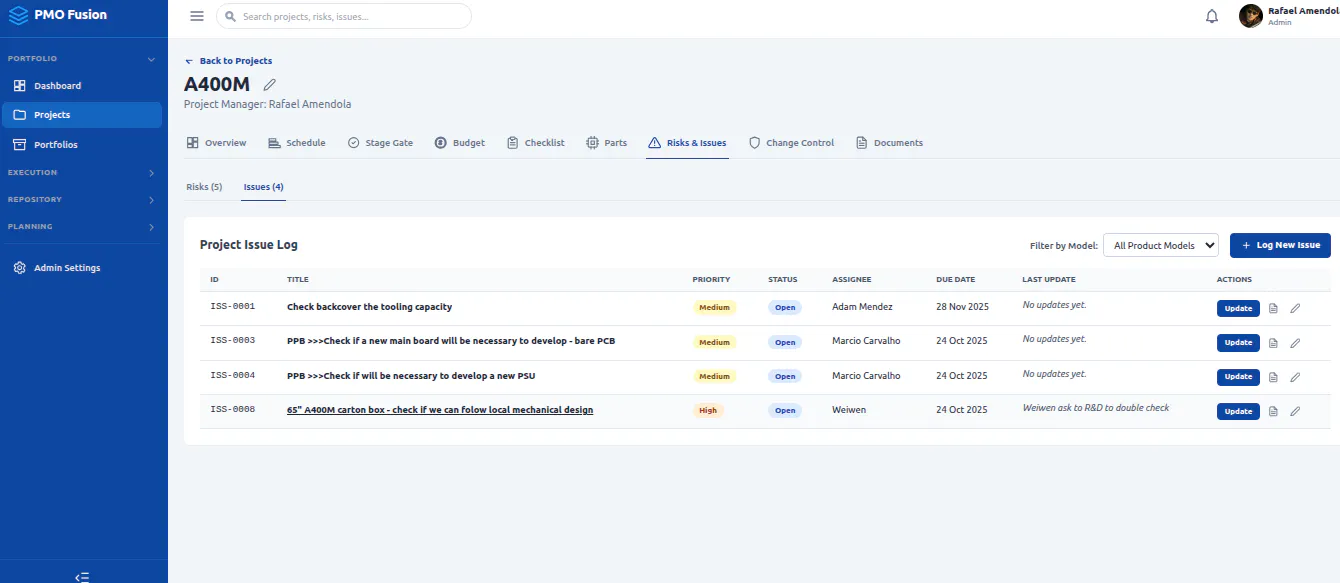
Task: Open the Risks (5) sub-tab
Action: click(204, 187)
